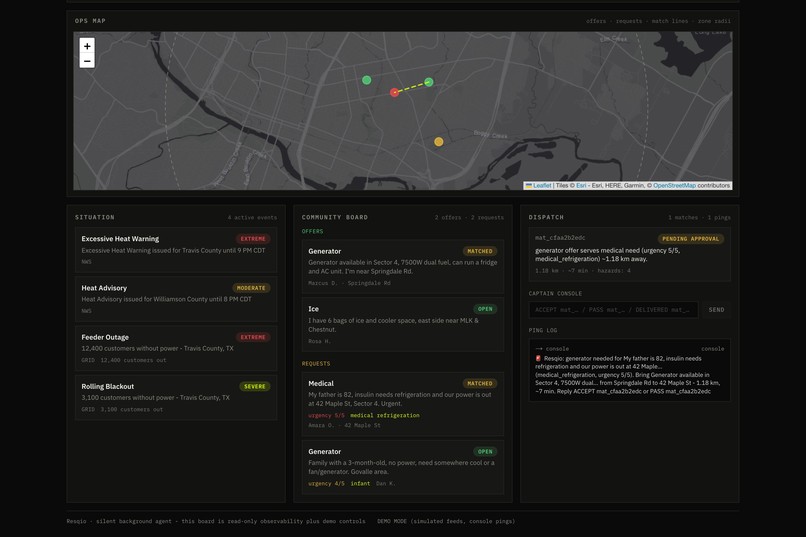The width and height of the screenshot is (806, 537).
Task: Click EXTREME badge on Feeder Outage
Action: point(253,338)
